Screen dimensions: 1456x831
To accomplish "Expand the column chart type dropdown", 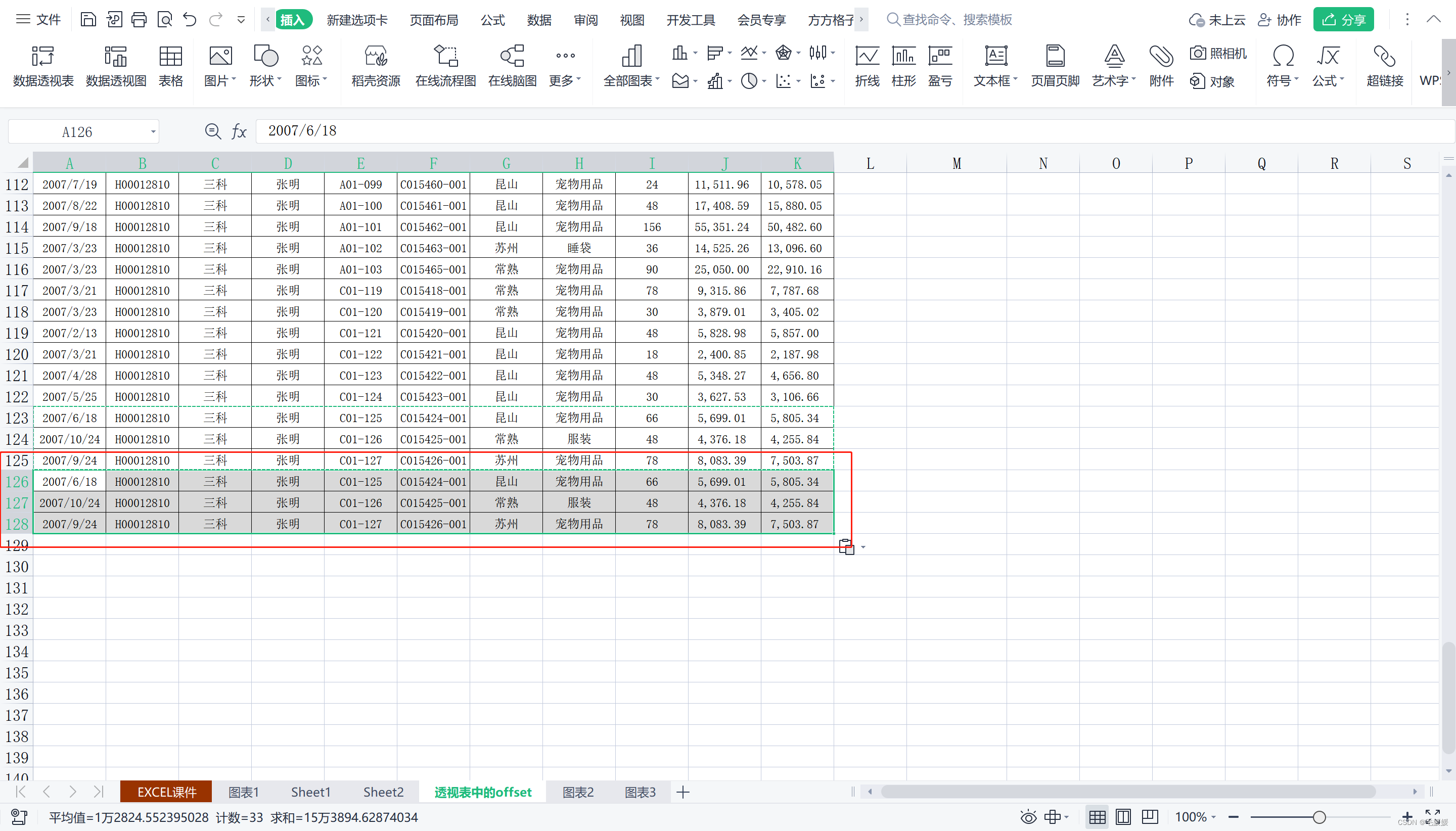I will point(695,53).
